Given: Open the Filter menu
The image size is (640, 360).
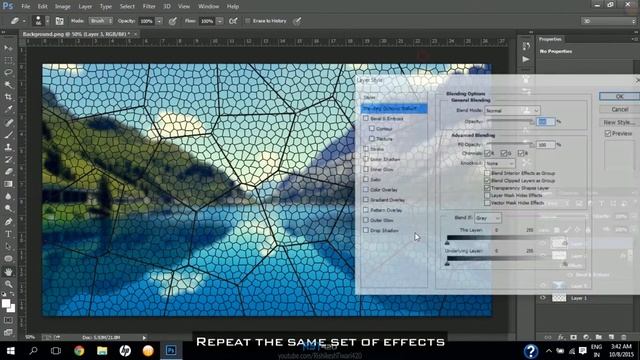Looking at the screenshot, I should coord(149,6).
